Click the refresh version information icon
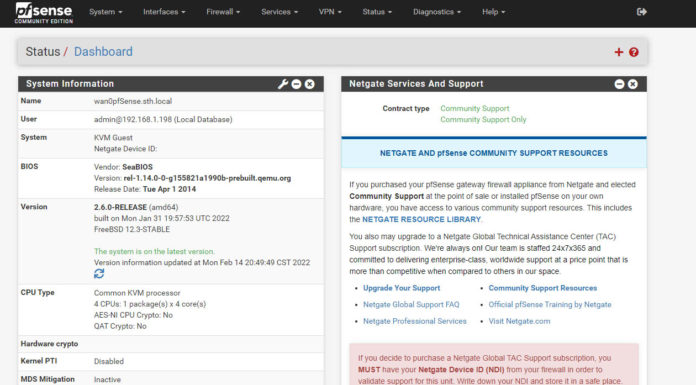 click(99, 274)
